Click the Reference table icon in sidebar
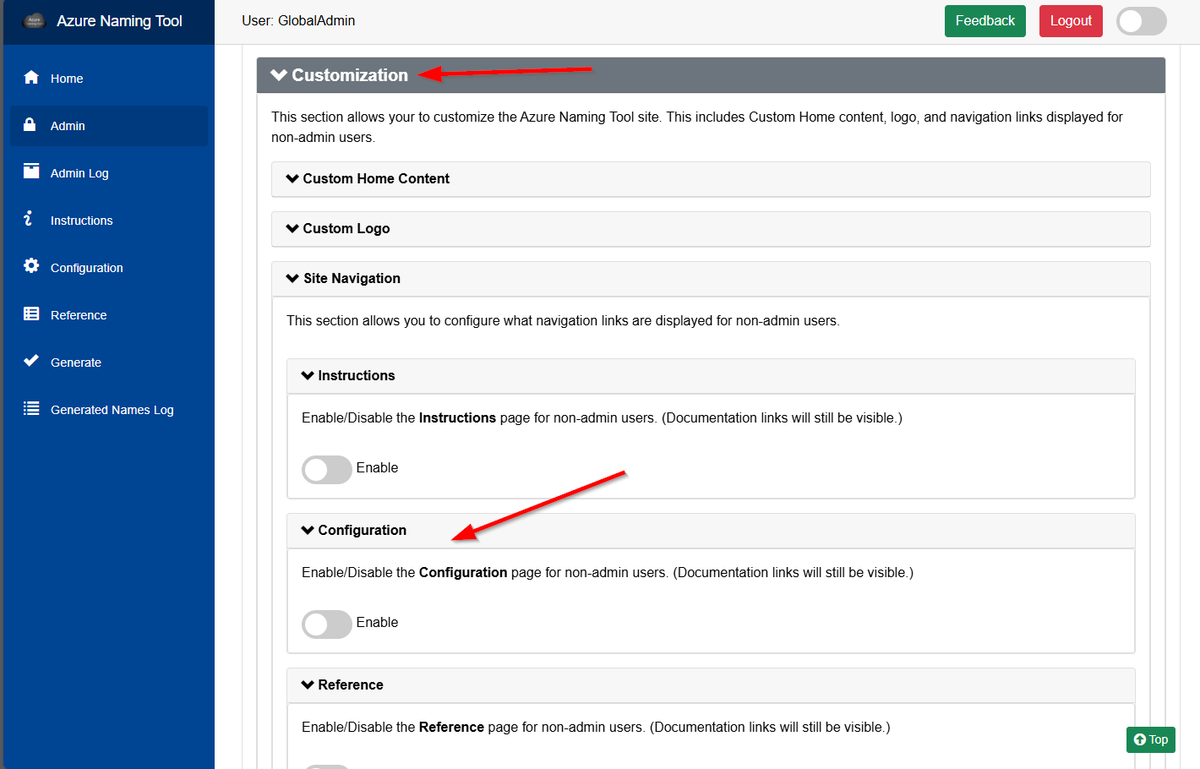The image size is (1200, 769). tap(31, 314)
